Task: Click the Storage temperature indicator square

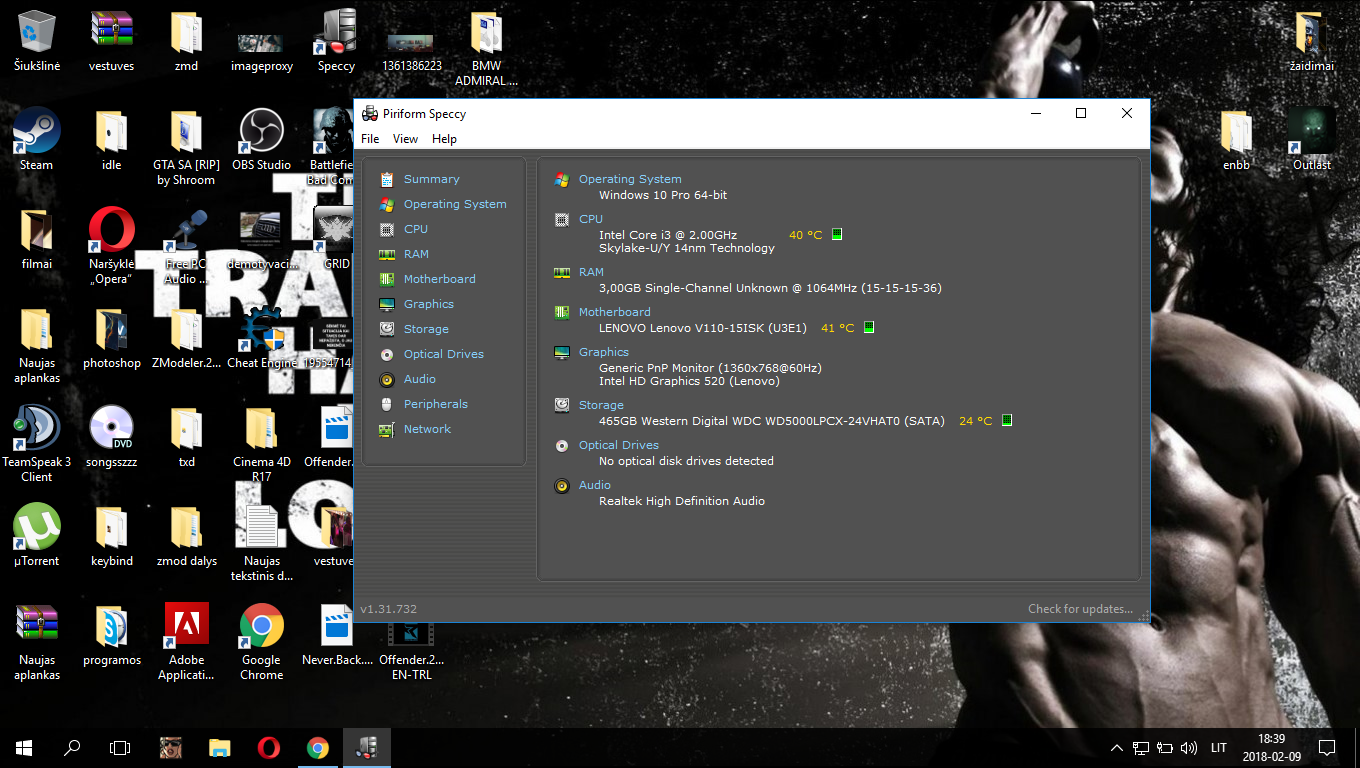Action: tap(1007, 421)
